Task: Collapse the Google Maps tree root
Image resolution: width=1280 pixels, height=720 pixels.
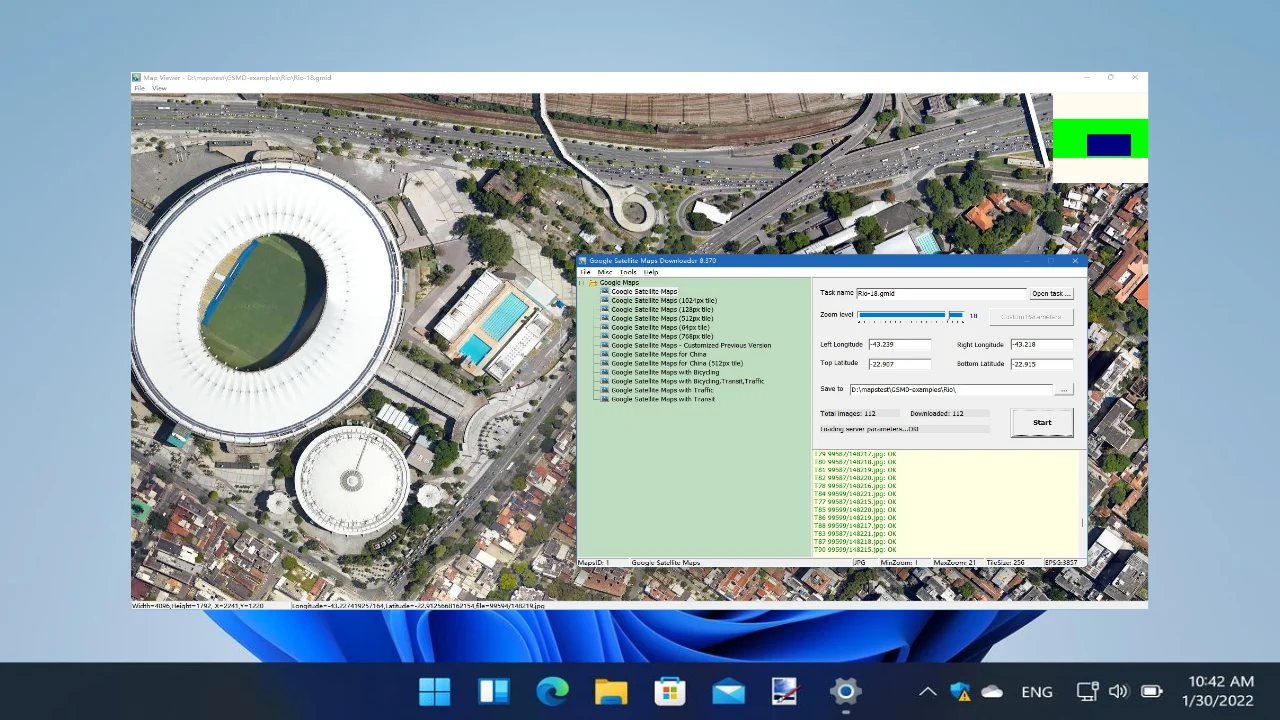Action: [x=581, y=282]
